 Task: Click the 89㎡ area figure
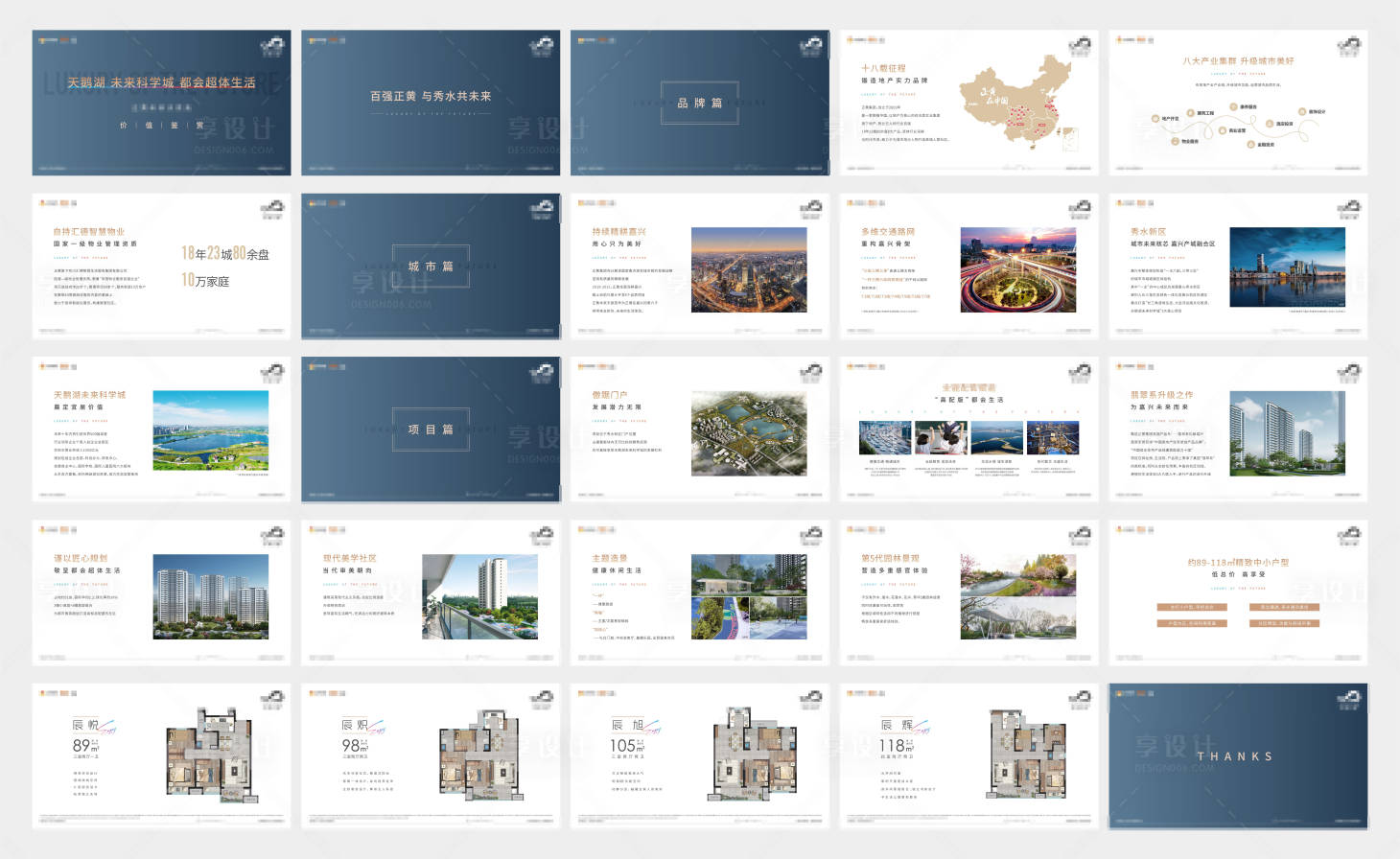85,745
